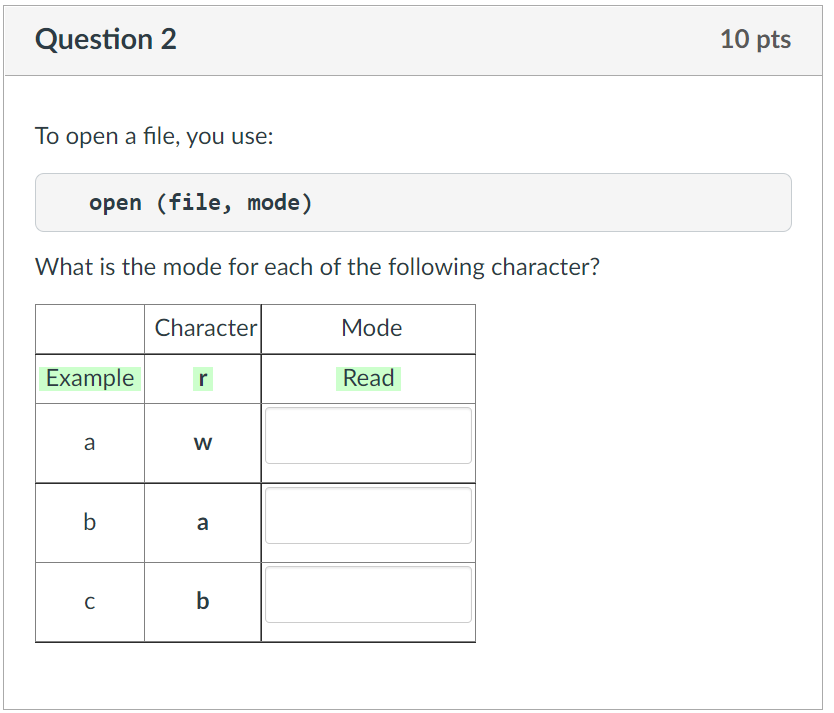Click the empty top-left table cell
The height and width of the screenshot is (713, 834).
(89, 328)
